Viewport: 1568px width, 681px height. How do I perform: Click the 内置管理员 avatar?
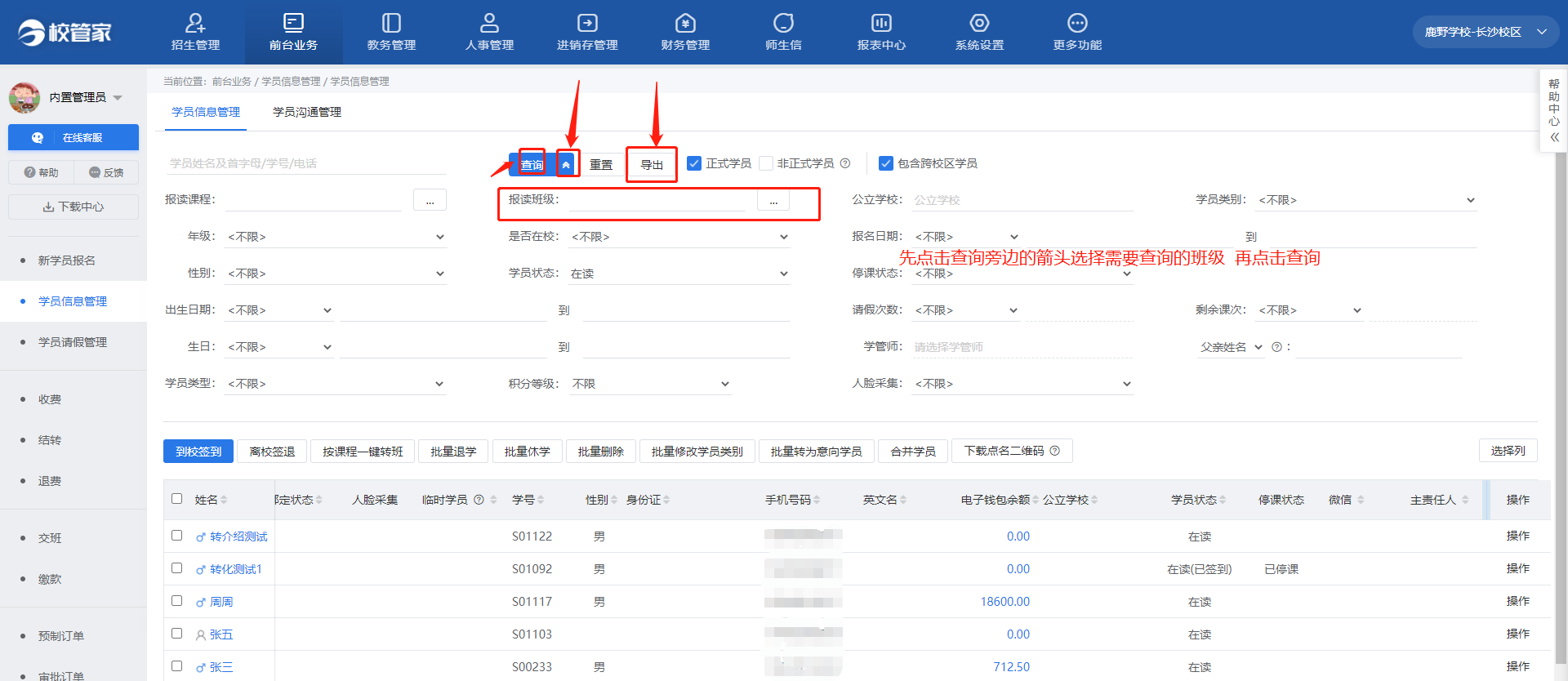tap(24, 97)
